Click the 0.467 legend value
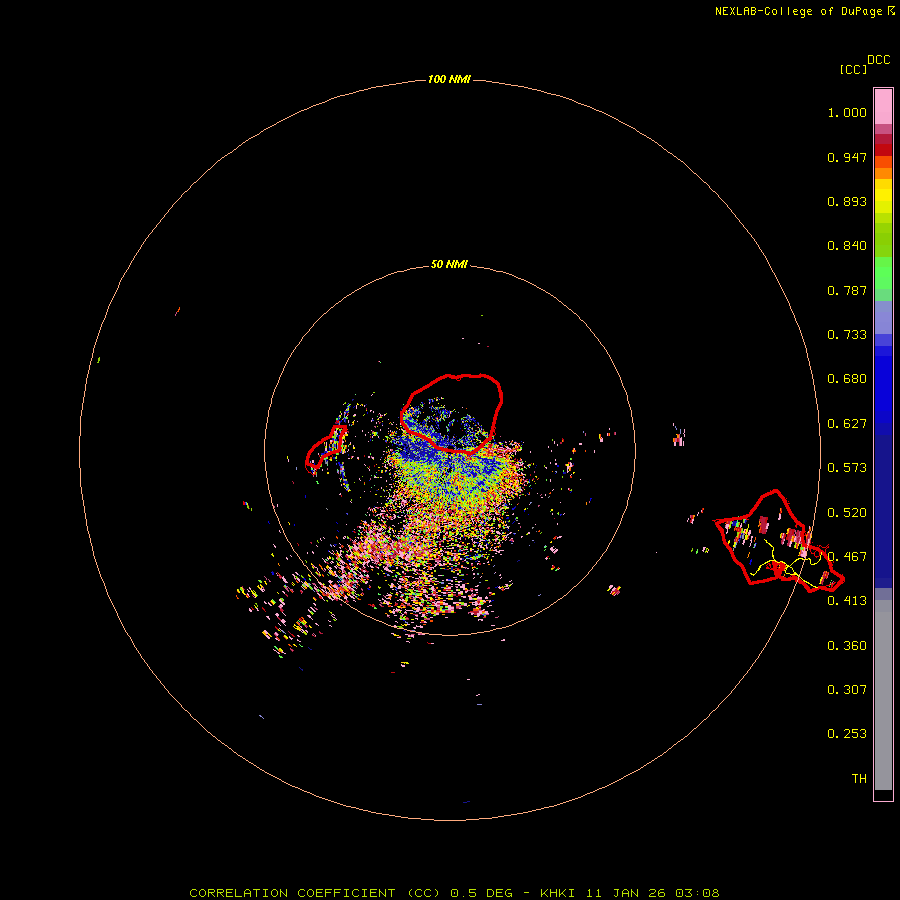The image size is (900, 900). [x=847, y=557]
